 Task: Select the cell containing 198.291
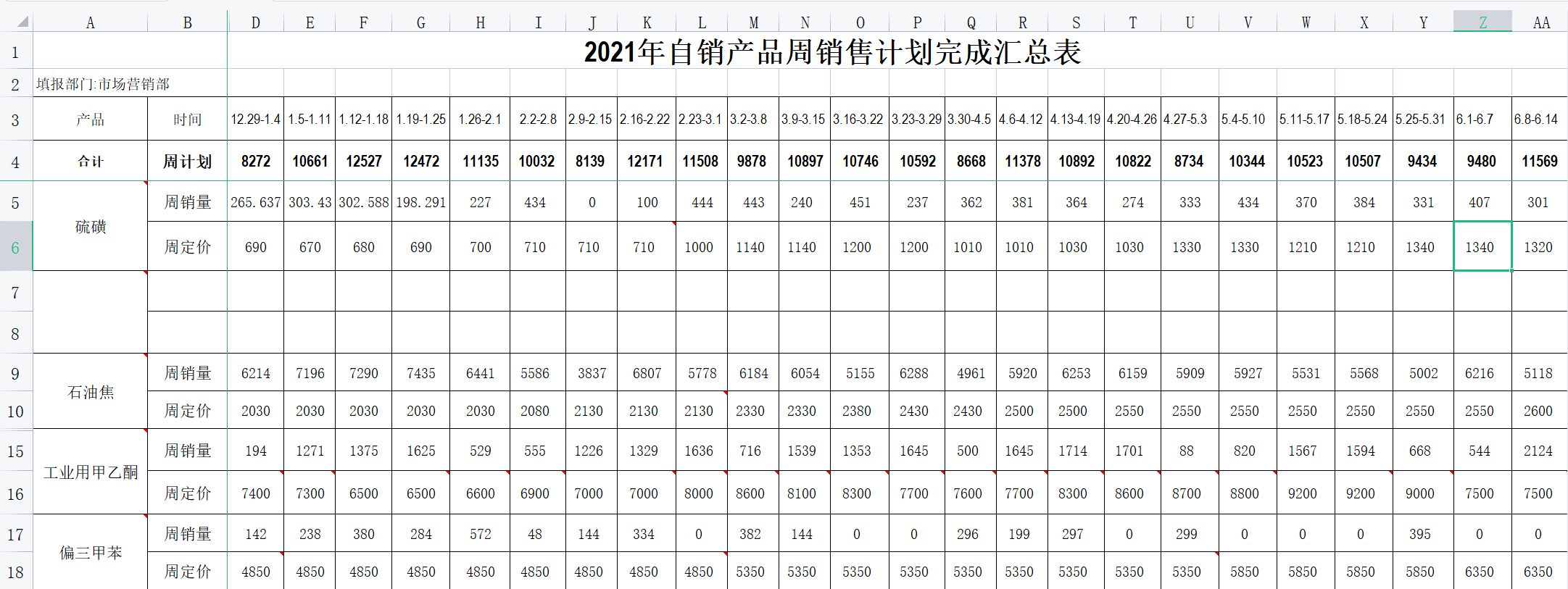pyautogui.click(x=421, y=202)
